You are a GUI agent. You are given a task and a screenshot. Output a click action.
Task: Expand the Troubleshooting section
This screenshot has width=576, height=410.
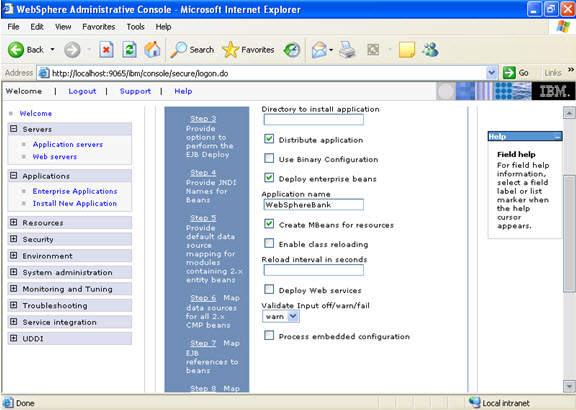pos(14,305)
